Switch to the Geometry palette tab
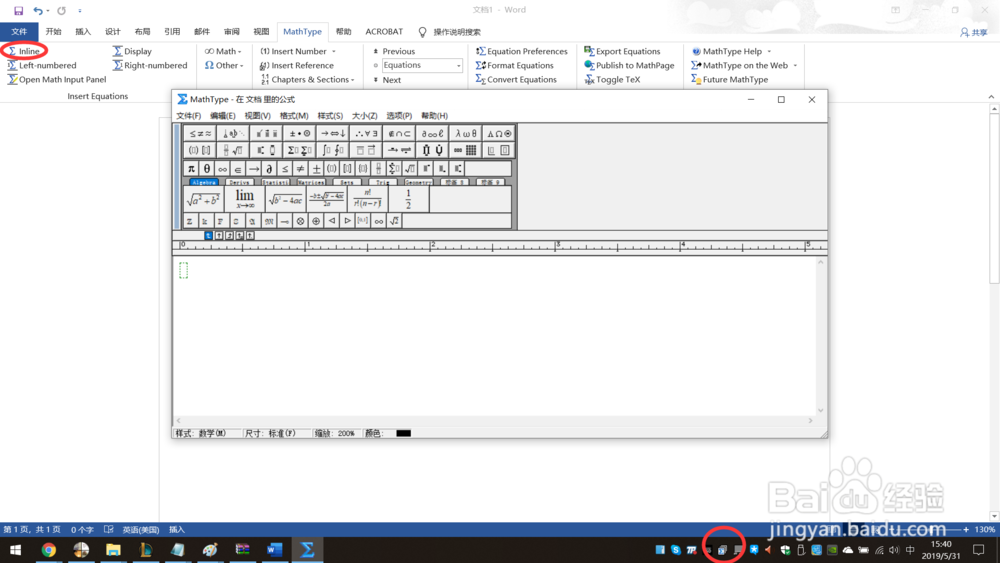This screenshot has width=1000, height=563. pos(418,182)
